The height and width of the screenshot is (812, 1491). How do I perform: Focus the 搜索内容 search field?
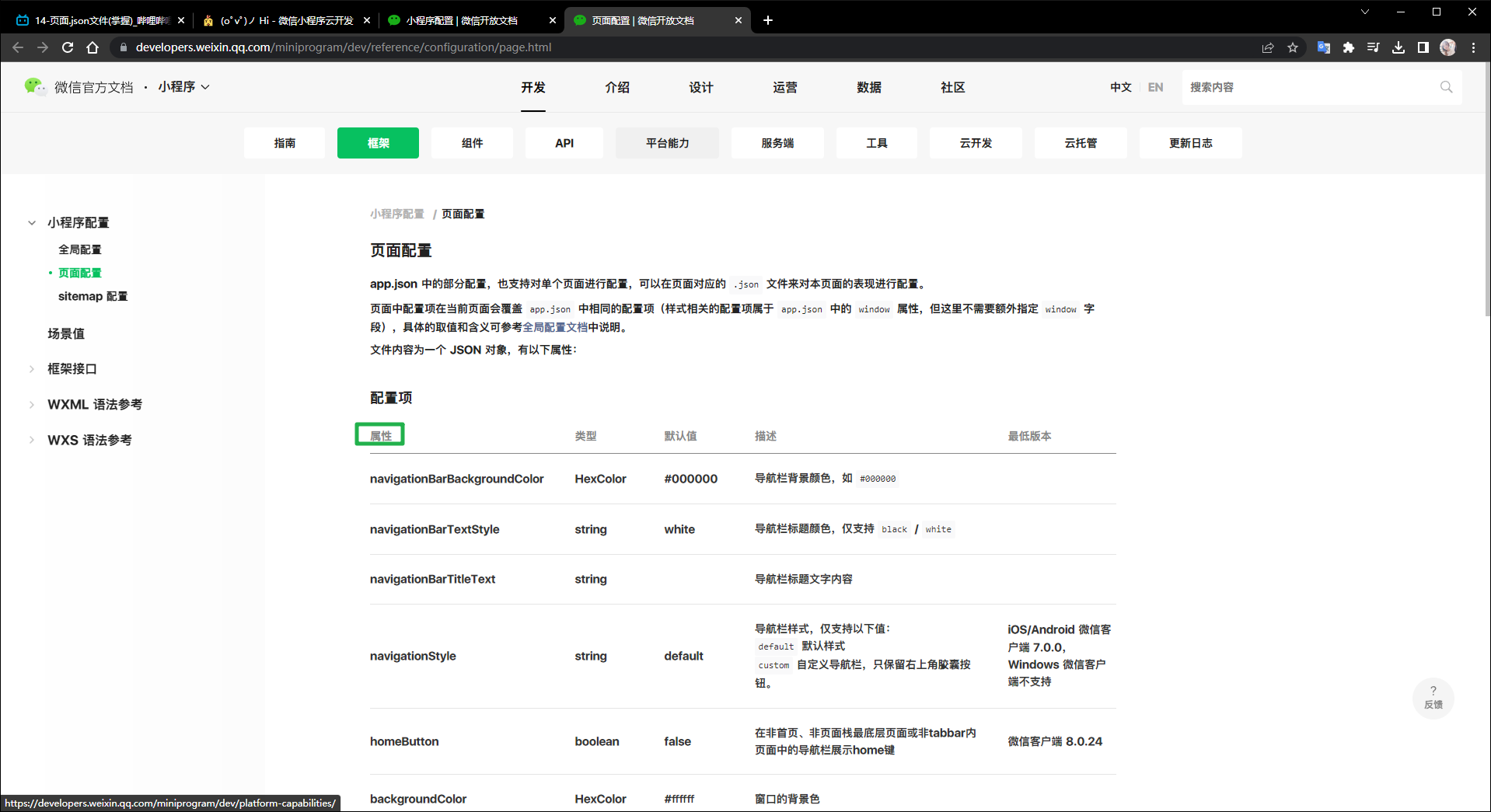tap(1311, 87)
